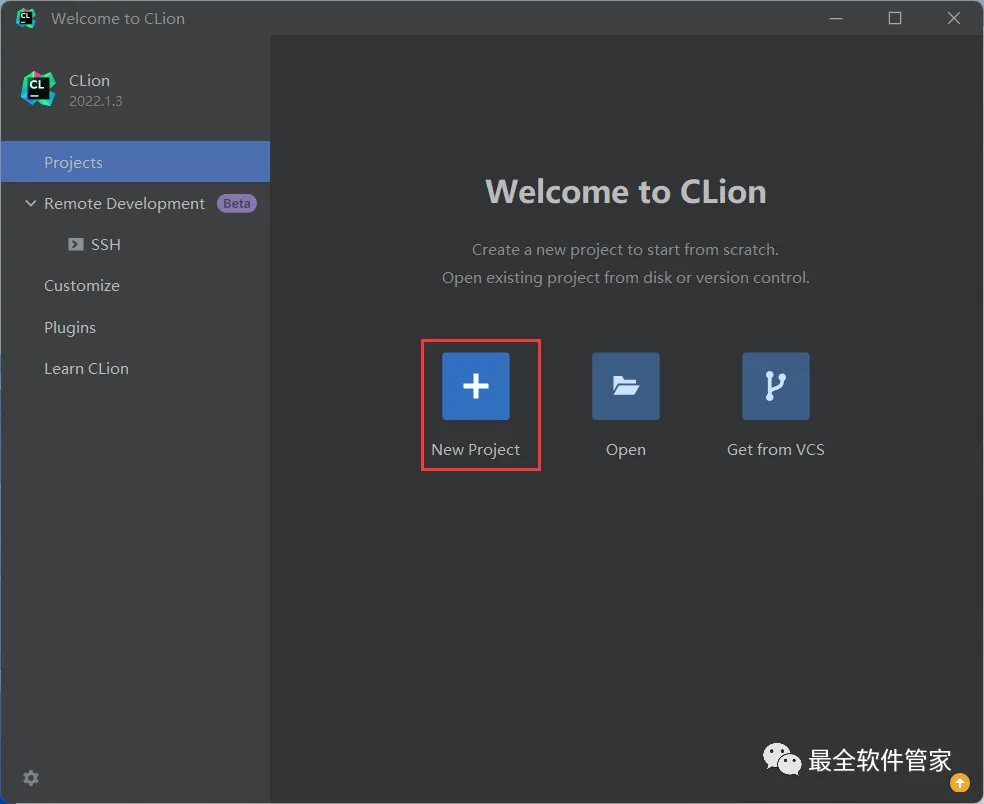Viewport: 984px width, 804px height.
Task: Click the Get from VCS label
Action: pos(776,449)
